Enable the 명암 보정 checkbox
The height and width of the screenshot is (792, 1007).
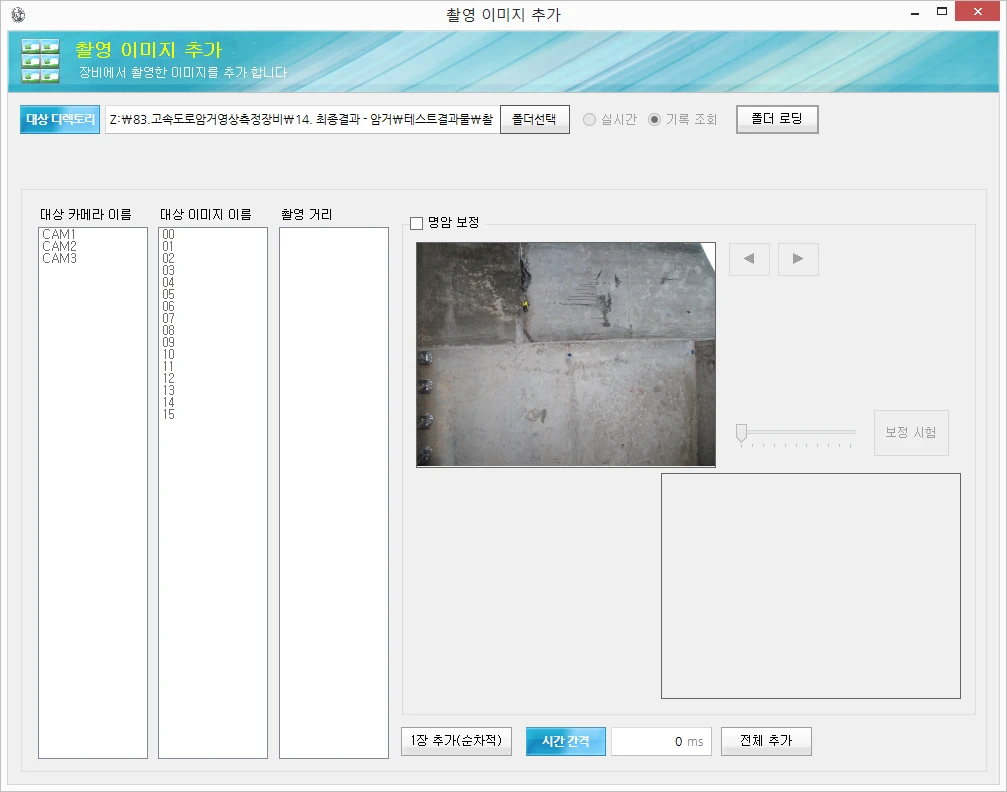[x=416, y=223]
